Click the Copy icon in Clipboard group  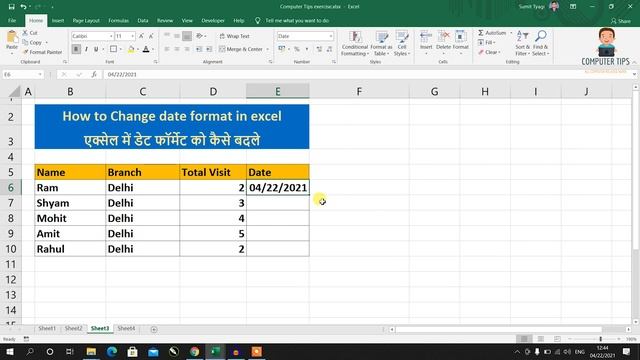pos(25,42)
